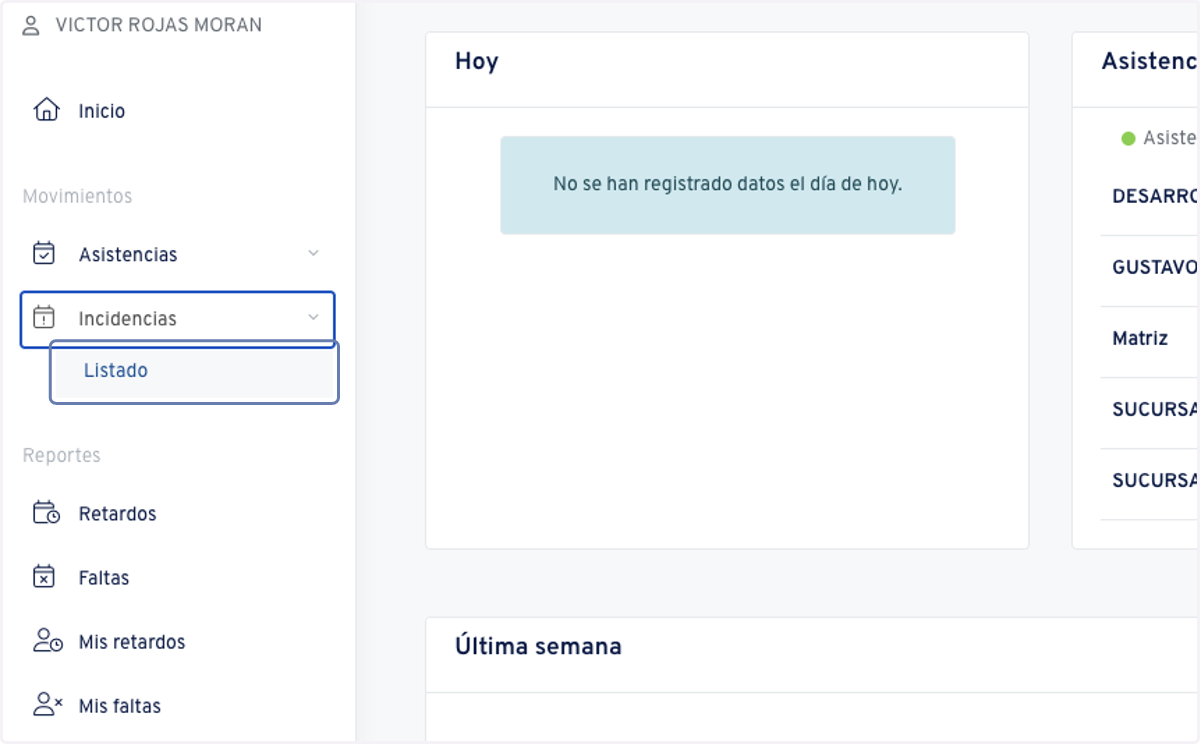1200x744 pixels.
Task: Select the DESARRO row in the attendance list
Action: [x=1150, y=196]
